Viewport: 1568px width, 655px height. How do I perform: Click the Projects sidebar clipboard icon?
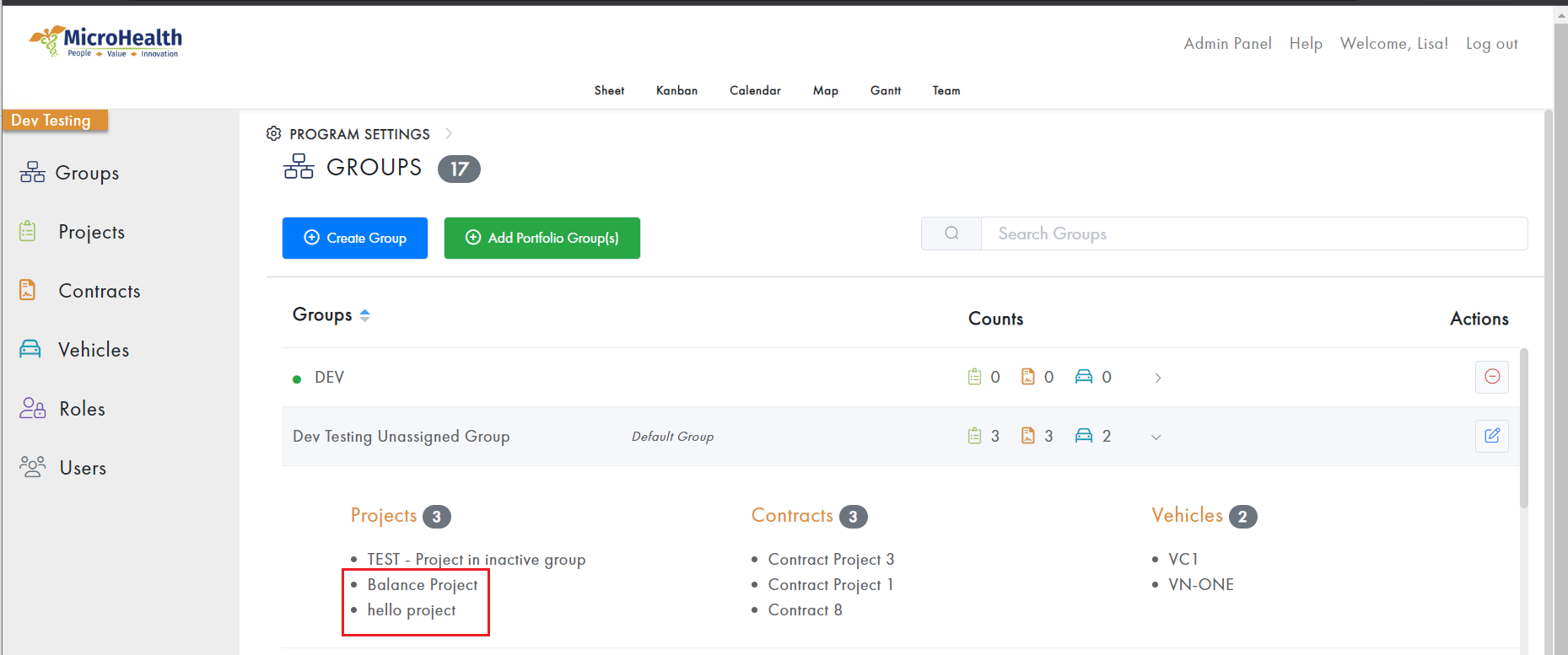pyautogui.click(x=28, y=231)
